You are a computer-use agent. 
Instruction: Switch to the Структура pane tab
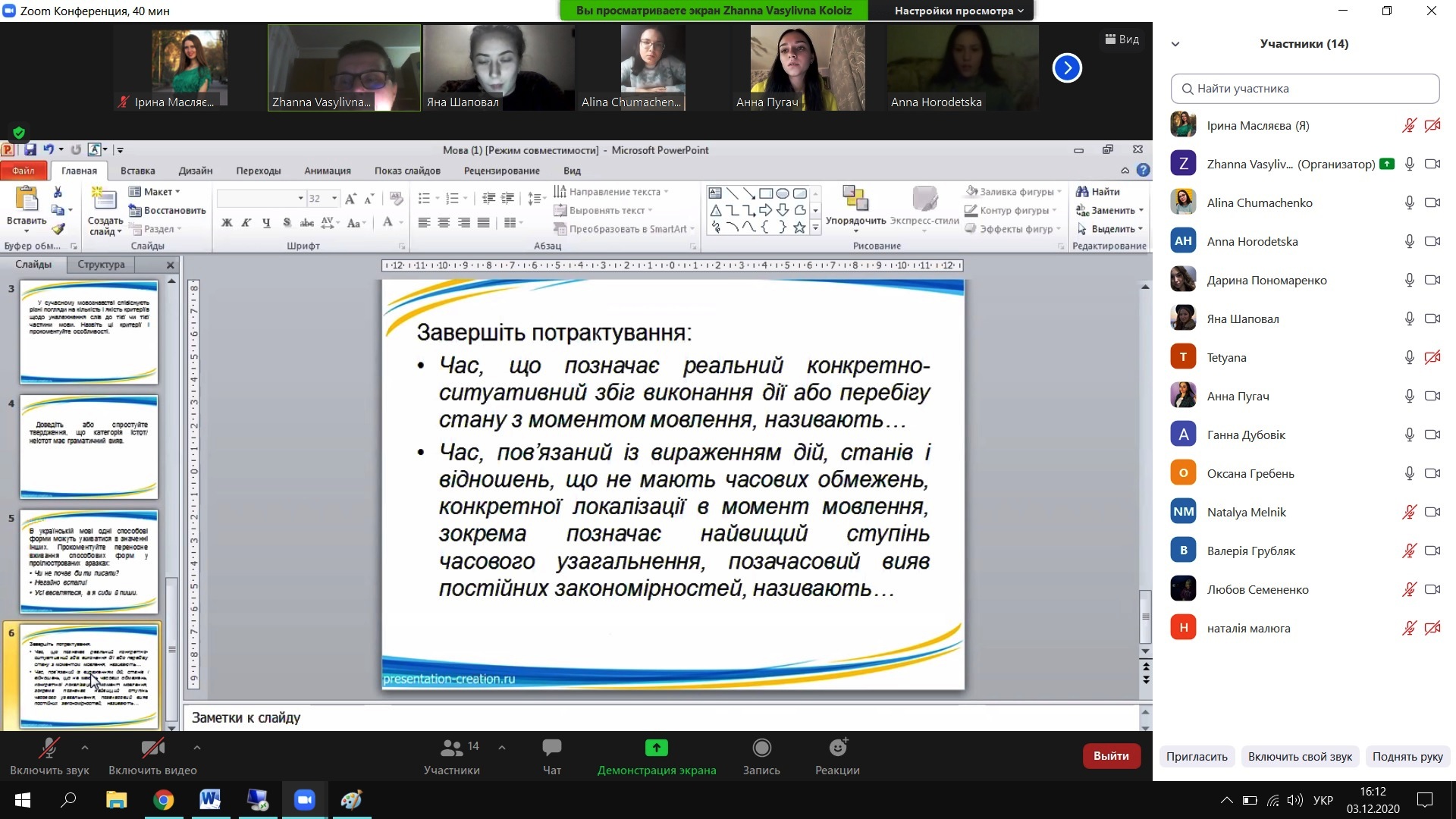tap(101, 264)
